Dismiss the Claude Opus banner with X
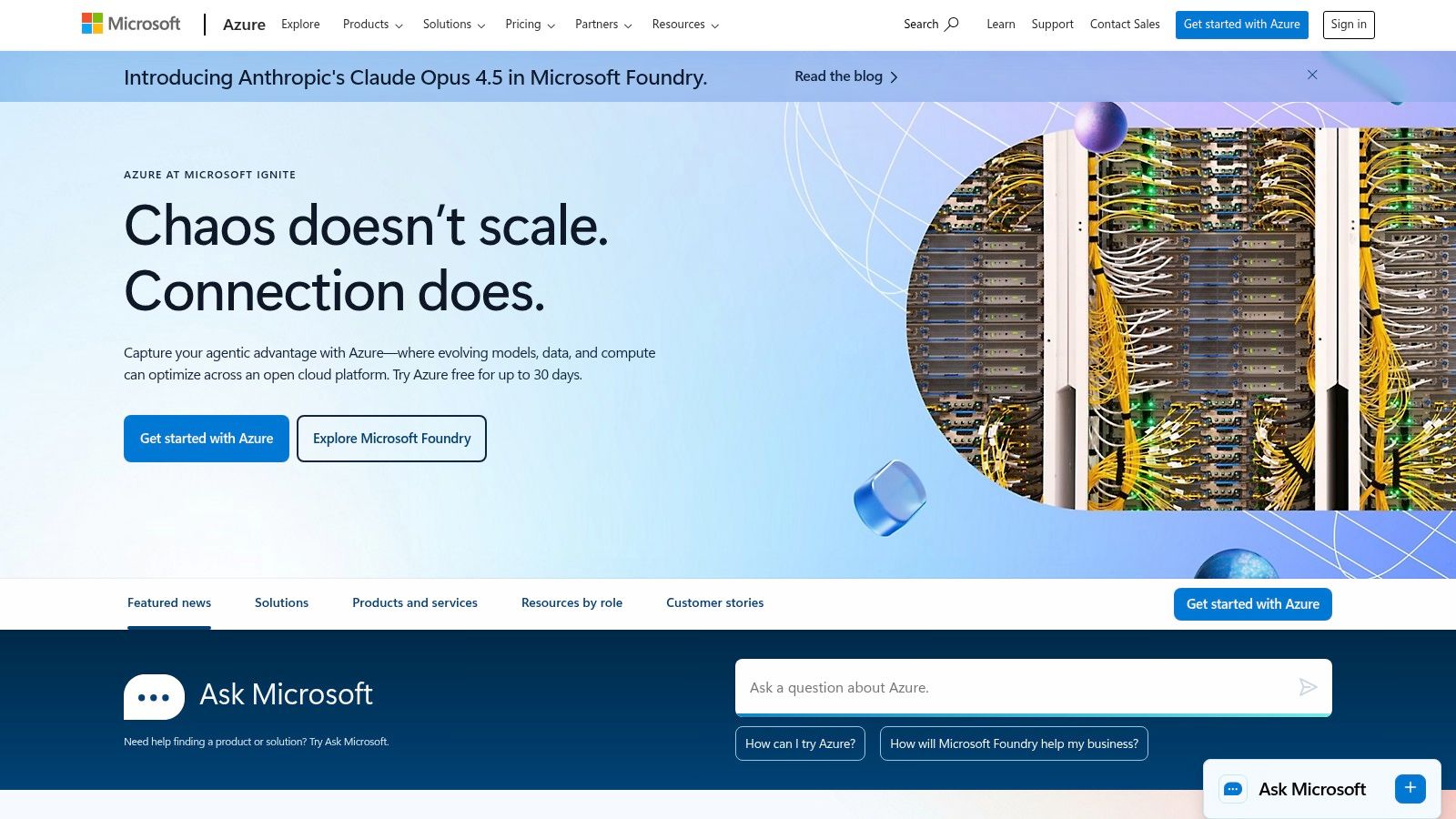 tap(1312, 76)
